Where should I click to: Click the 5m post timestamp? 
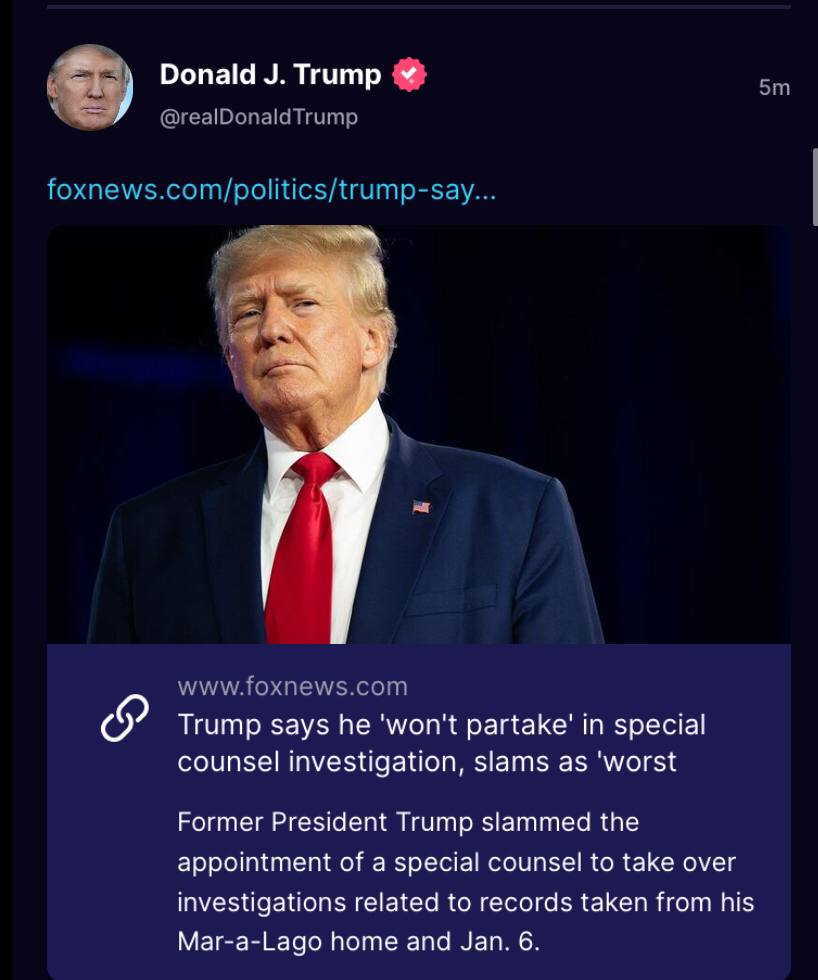(774, 88)
